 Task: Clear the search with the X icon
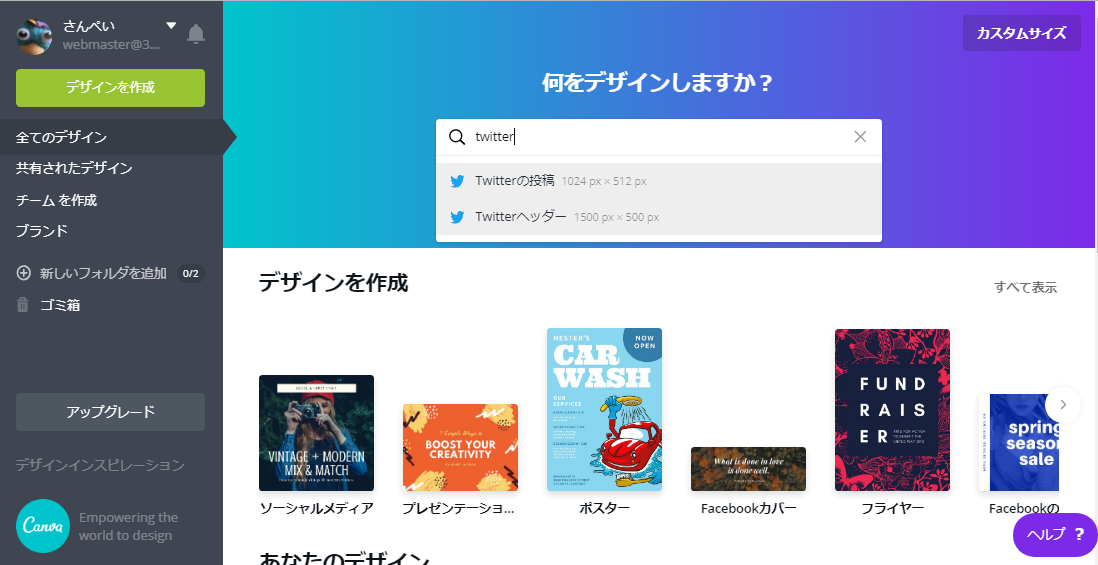coord(860,137)
